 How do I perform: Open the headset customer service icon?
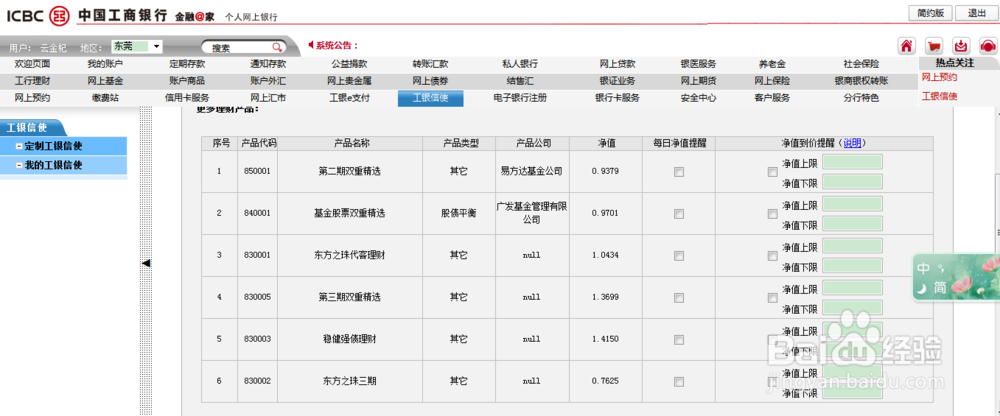coord(988,46)
